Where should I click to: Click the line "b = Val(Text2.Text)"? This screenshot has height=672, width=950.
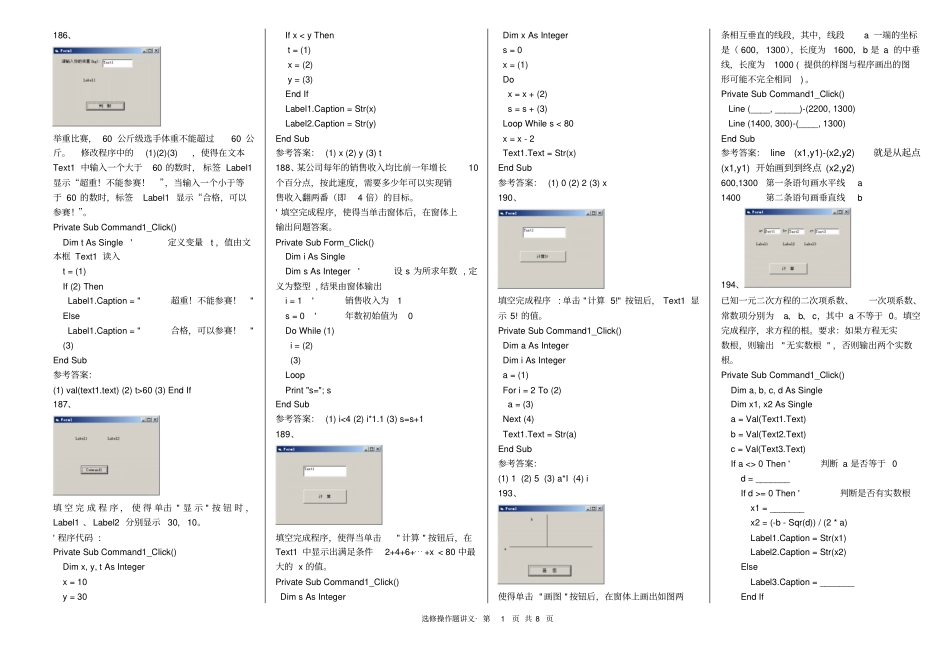(x=768, y=434)
